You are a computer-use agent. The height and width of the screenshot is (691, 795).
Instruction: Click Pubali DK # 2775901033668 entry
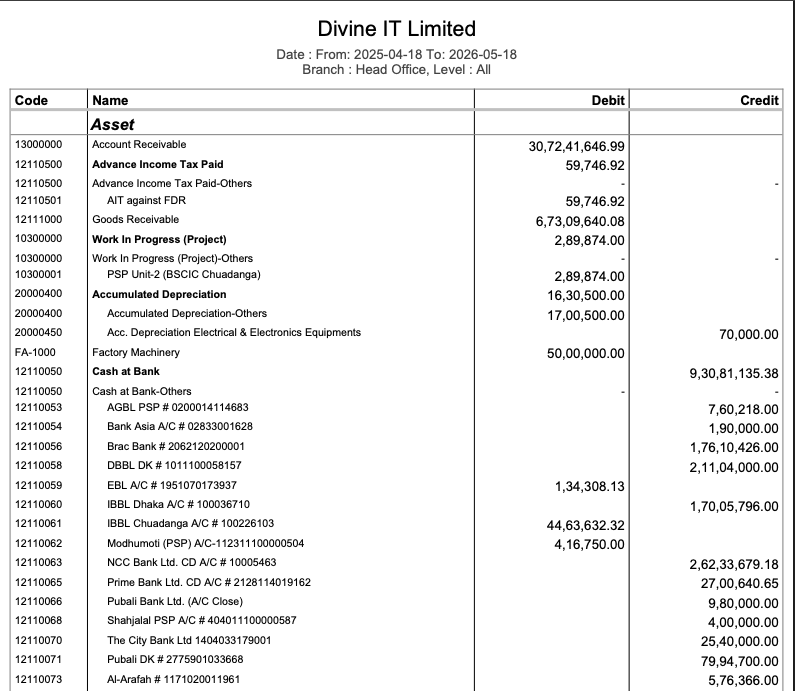(x=175, y=659)
